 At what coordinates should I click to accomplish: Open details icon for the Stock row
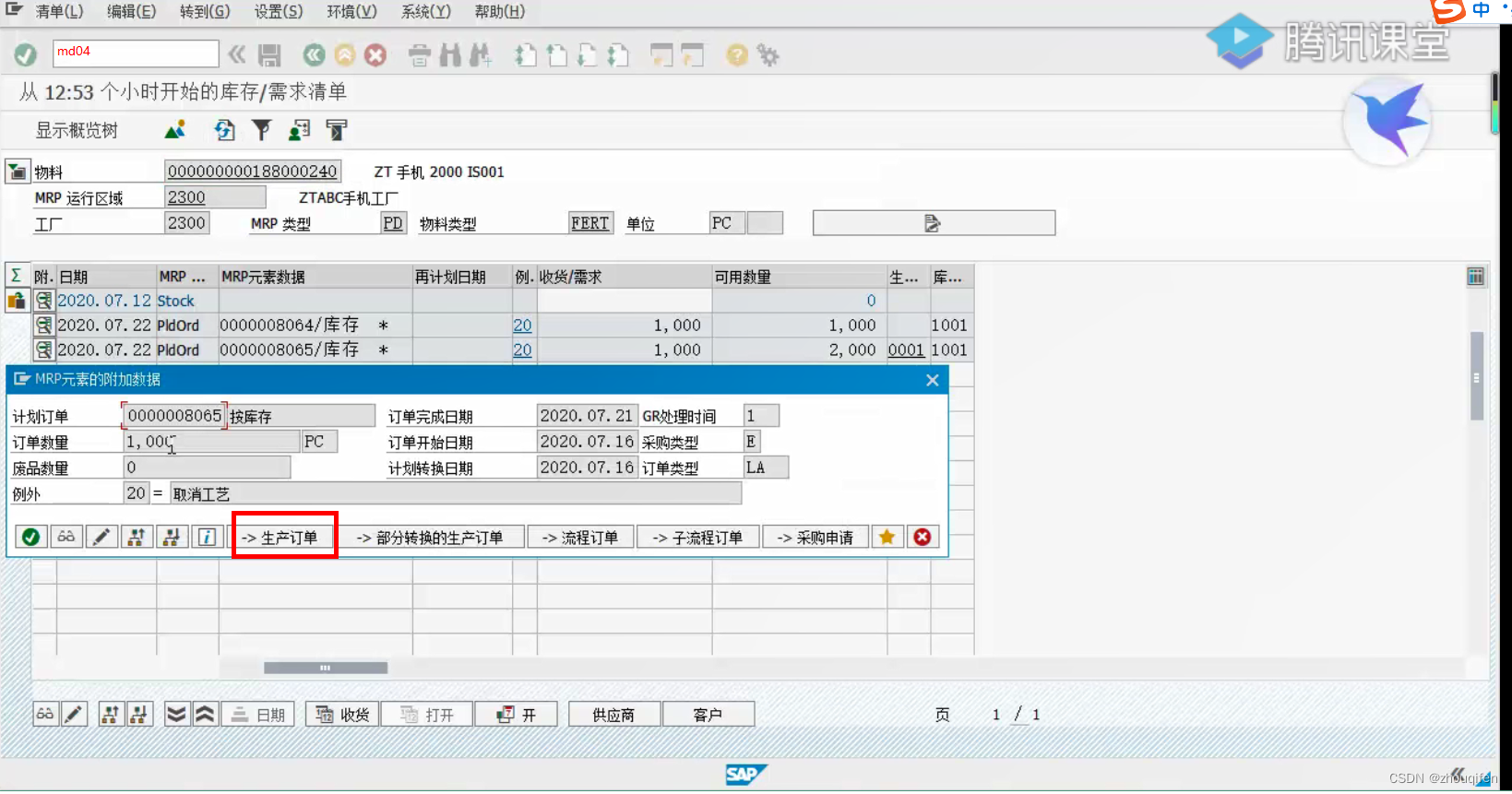coord(43,301)
